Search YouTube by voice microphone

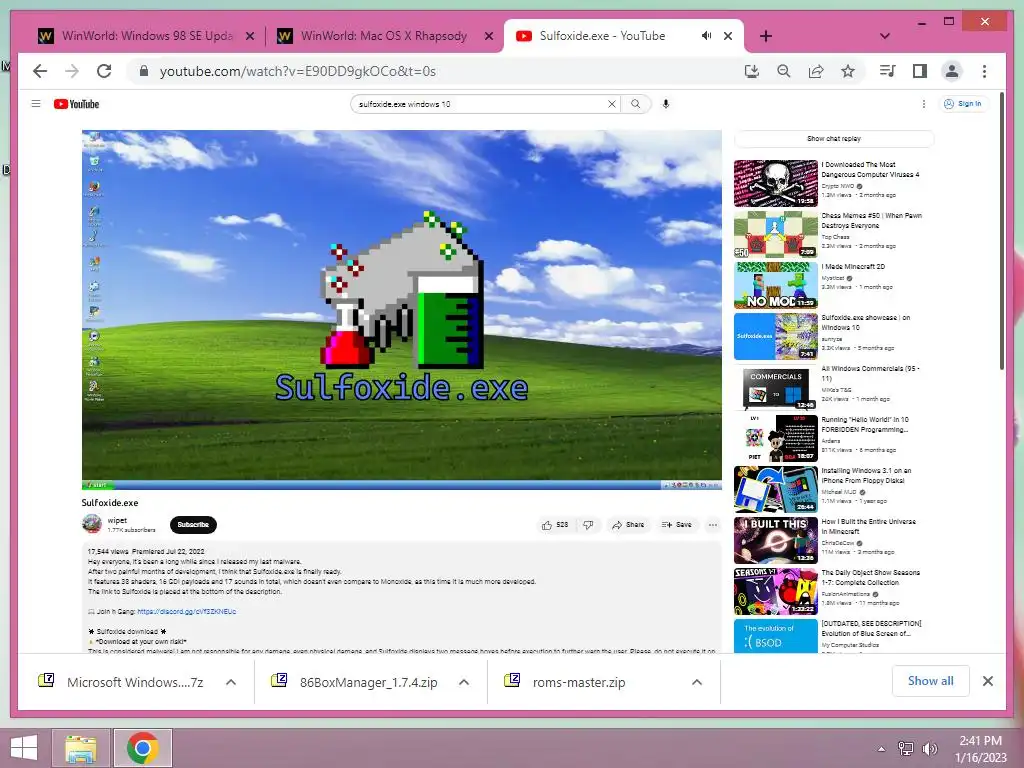point(665,104)
